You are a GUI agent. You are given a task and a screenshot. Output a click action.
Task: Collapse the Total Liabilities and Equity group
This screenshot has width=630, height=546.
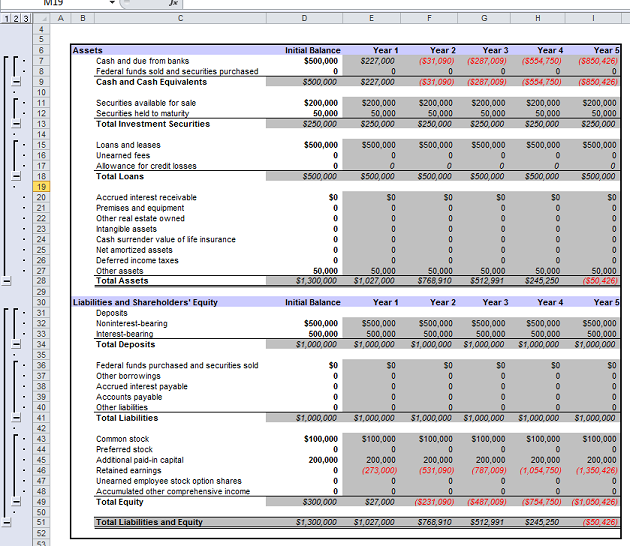[x=6, y=522]
